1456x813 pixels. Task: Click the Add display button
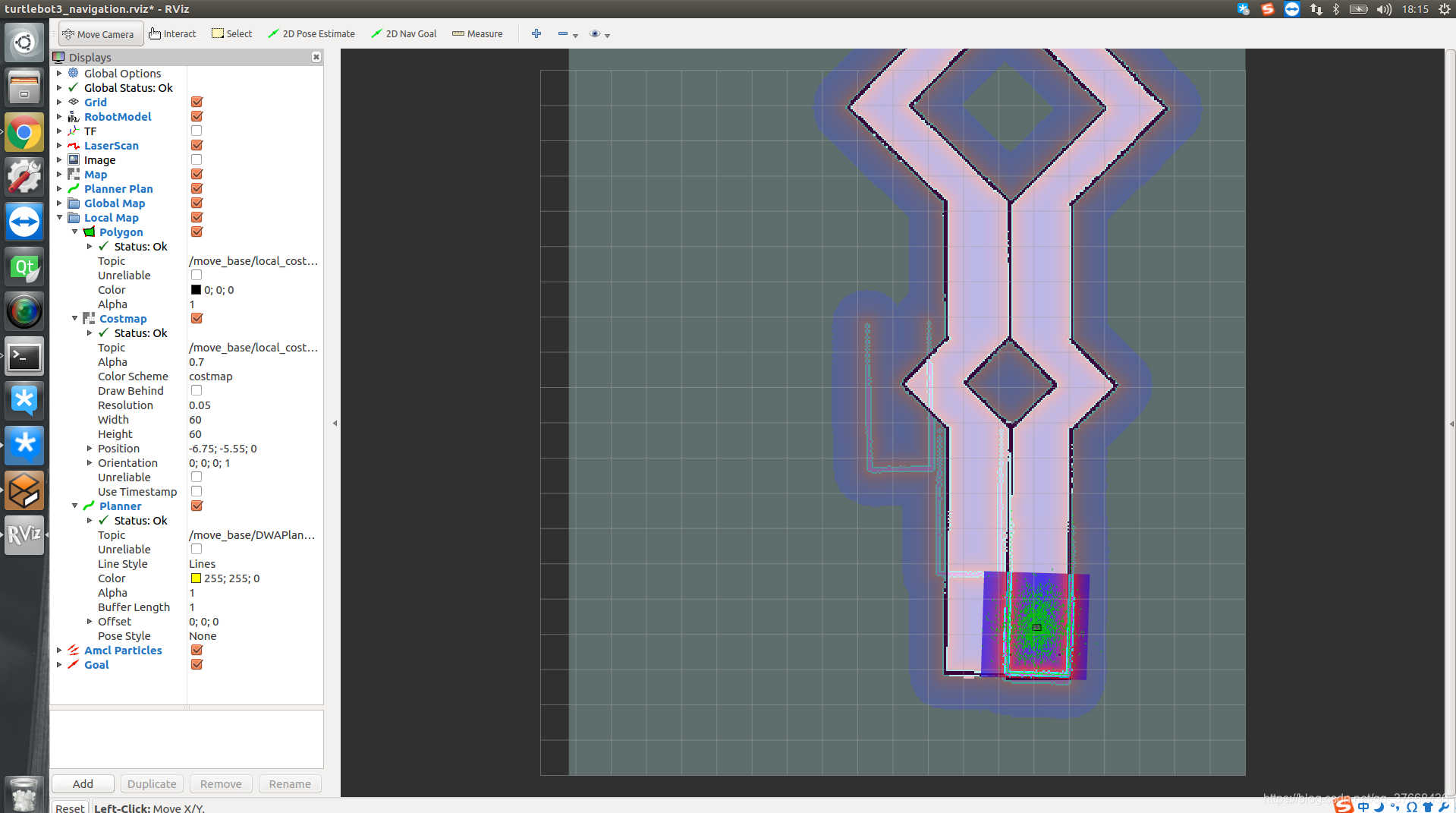[83, 783]
